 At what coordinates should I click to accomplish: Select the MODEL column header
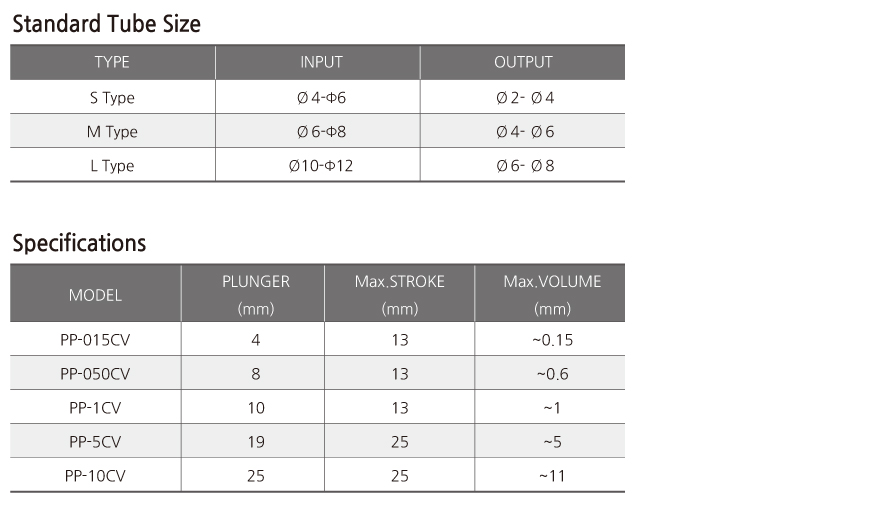pyautogui.click(x=95, y=295)
